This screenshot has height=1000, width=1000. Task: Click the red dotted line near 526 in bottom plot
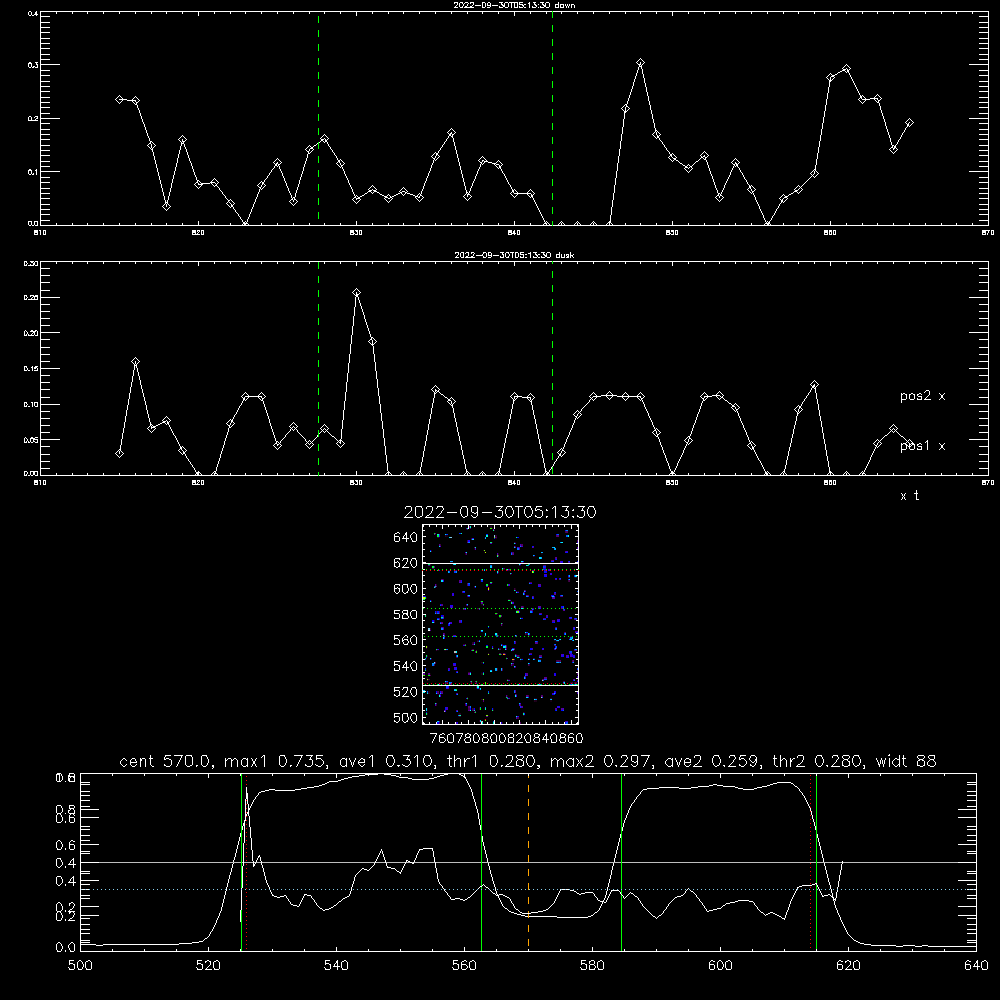pyautogui.click(x=246, y=861)
